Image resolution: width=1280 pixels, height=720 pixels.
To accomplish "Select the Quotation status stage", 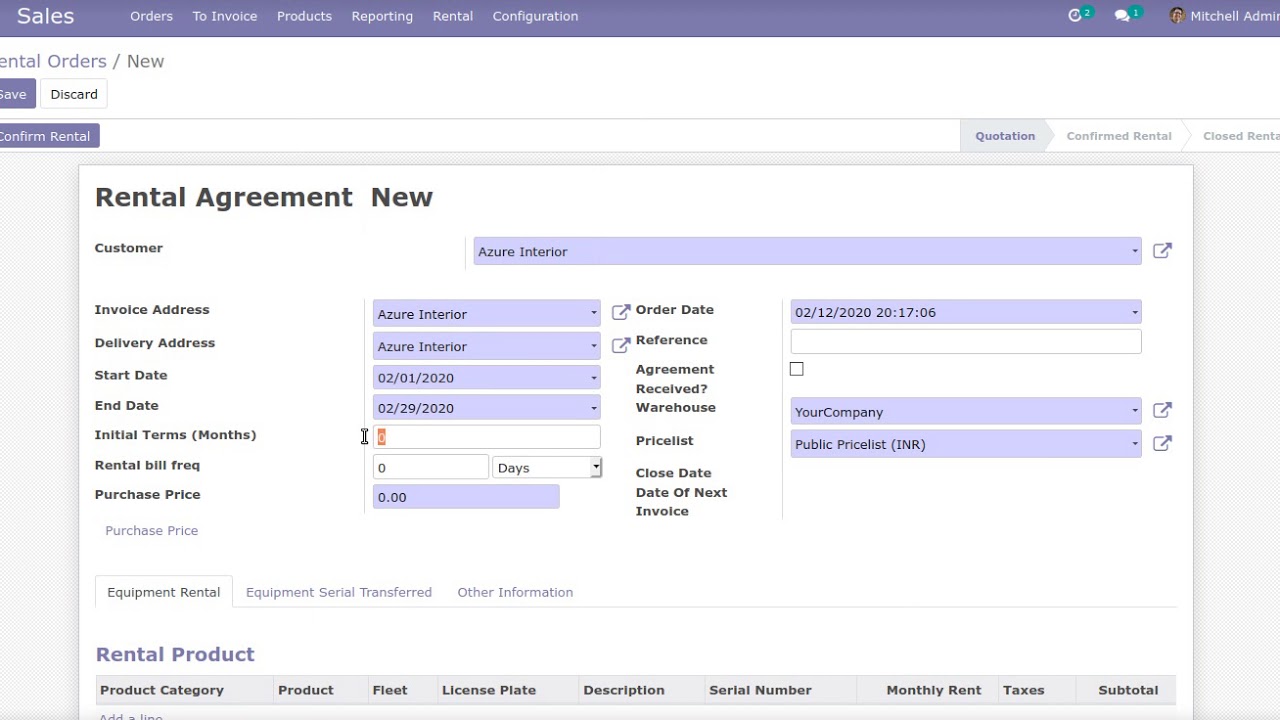I will [1005, 136].
